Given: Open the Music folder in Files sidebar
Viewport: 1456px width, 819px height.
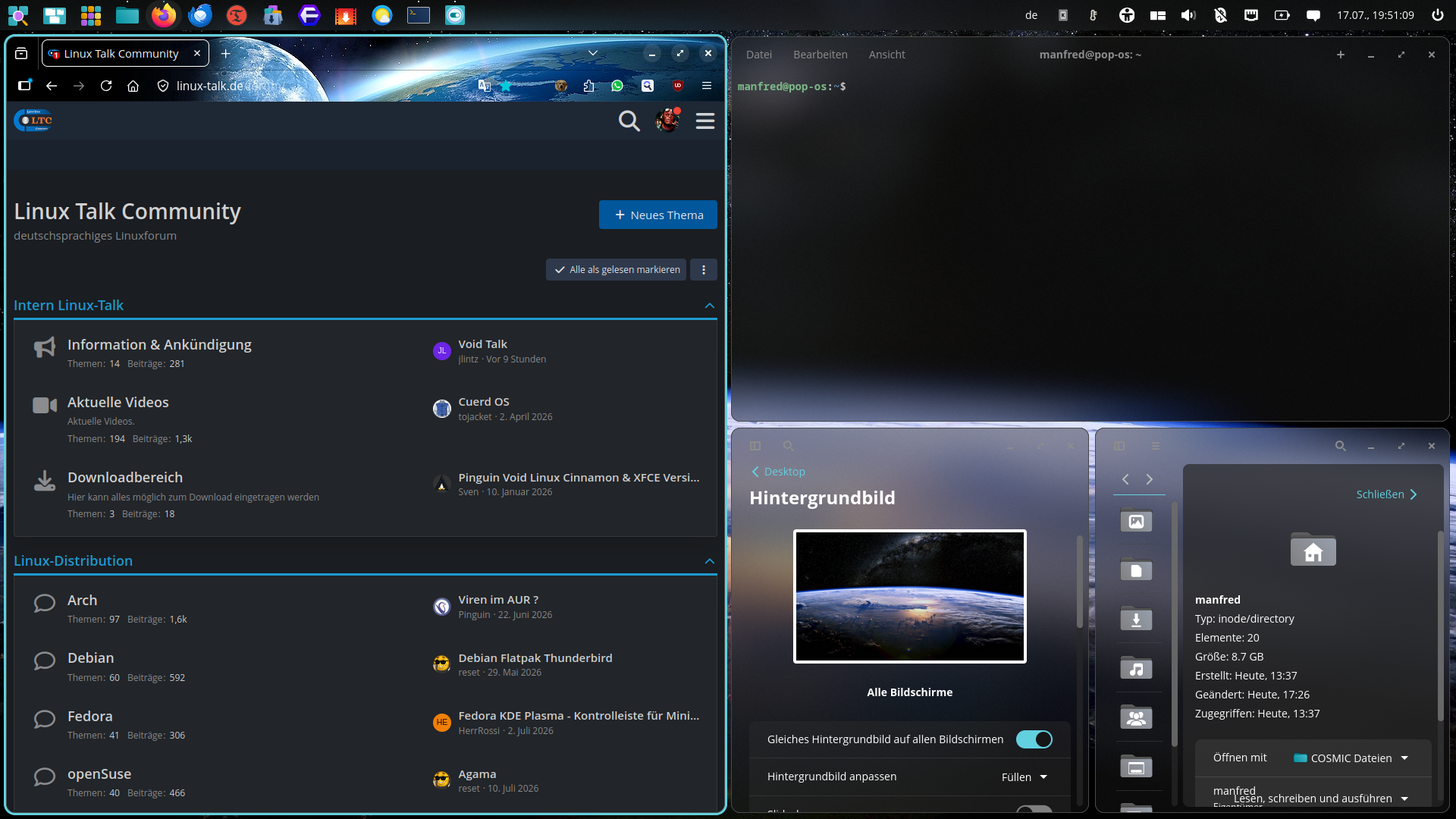Looking at the screenshot, I should point(1136,668).
